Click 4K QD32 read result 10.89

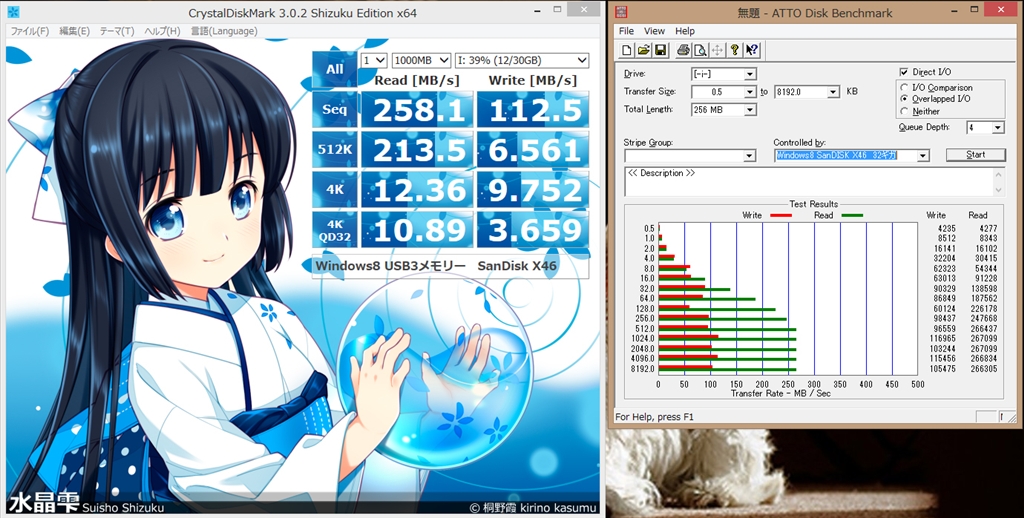point(417,230)
